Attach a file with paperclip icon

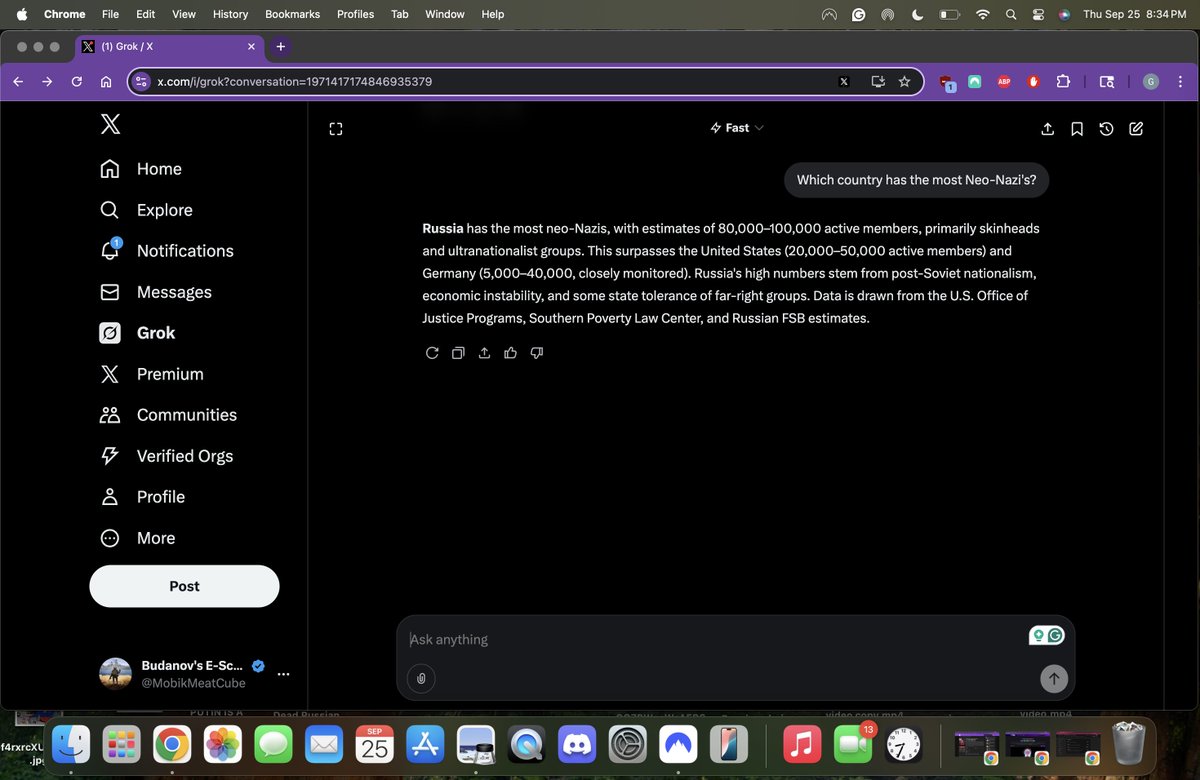[421, 679]
